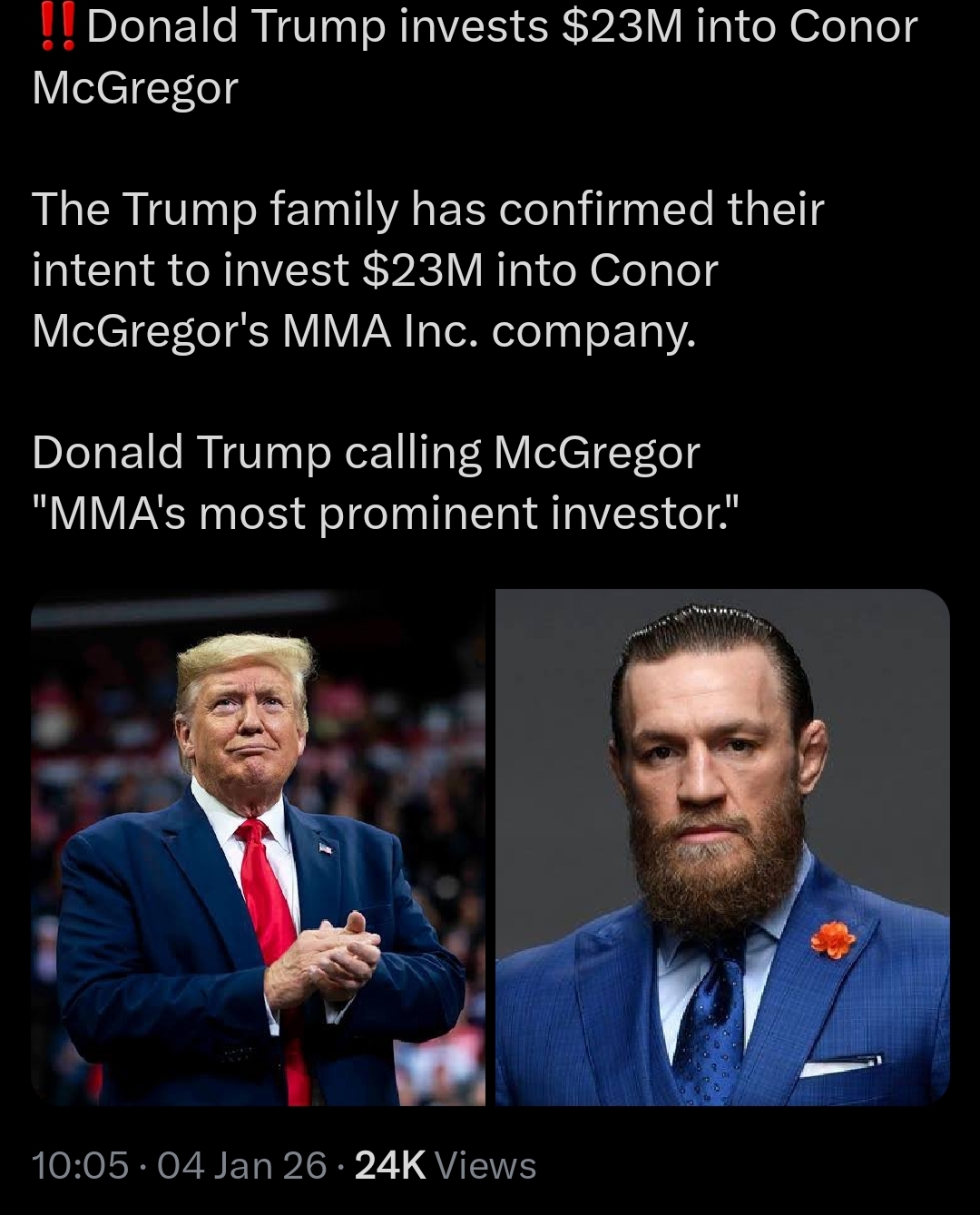Click the white pocket square on blue suit

(x=840, y=1064)
